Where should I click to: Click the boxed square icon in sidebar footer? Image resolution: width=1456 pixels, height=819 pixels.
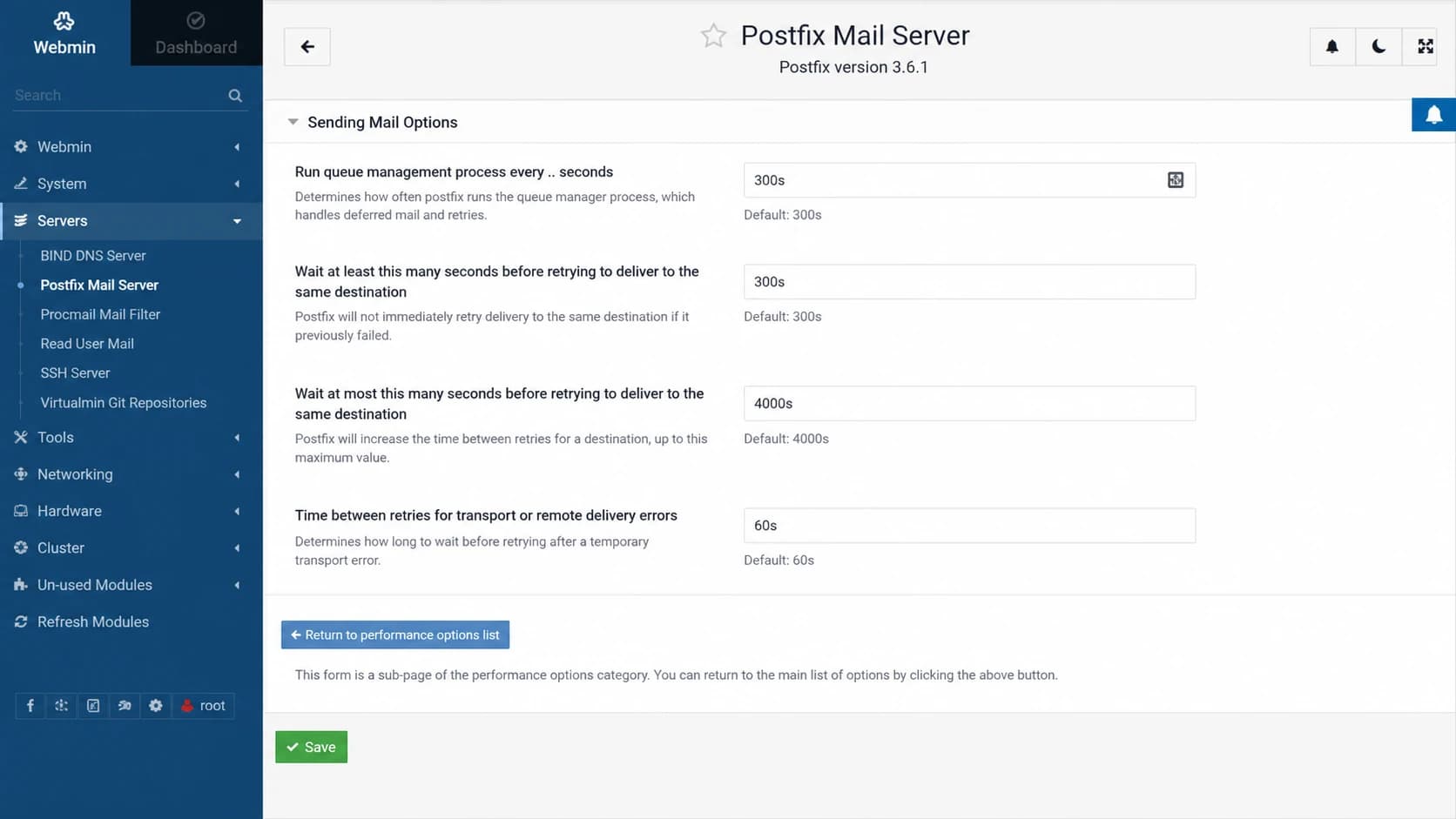(x=93, y=706)
